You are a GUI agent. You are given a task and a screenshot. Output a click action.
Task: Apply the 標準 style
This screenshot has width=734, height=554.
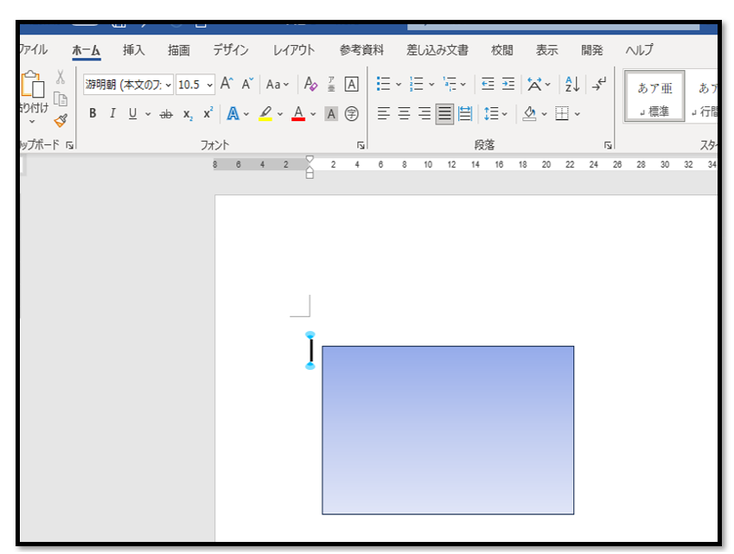(x=654, y=96)
